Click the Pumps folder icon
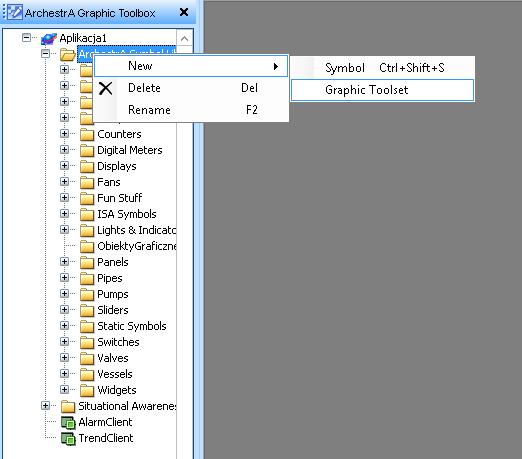This screenshot has width=522, height=459. [x=87, y=294]
